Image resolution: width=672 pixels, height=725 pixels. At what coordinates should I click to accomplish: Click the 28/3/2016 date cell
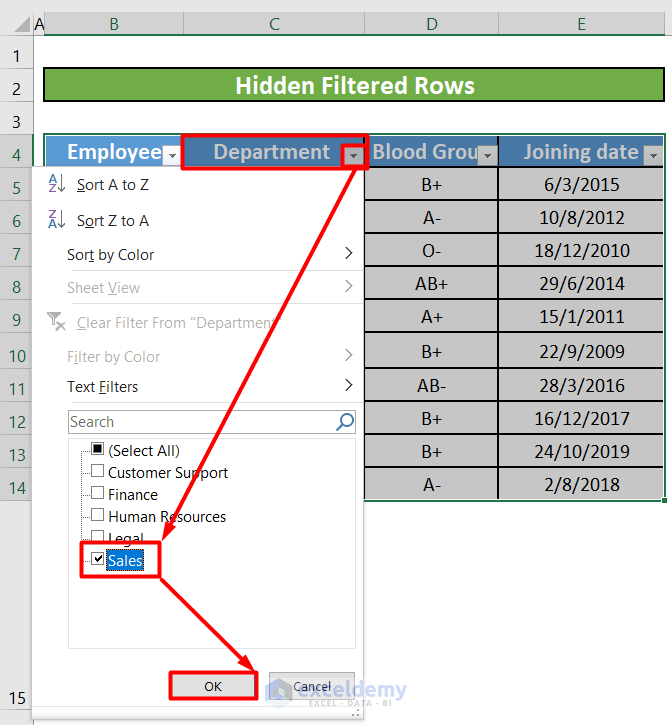[x=581, y=385]
